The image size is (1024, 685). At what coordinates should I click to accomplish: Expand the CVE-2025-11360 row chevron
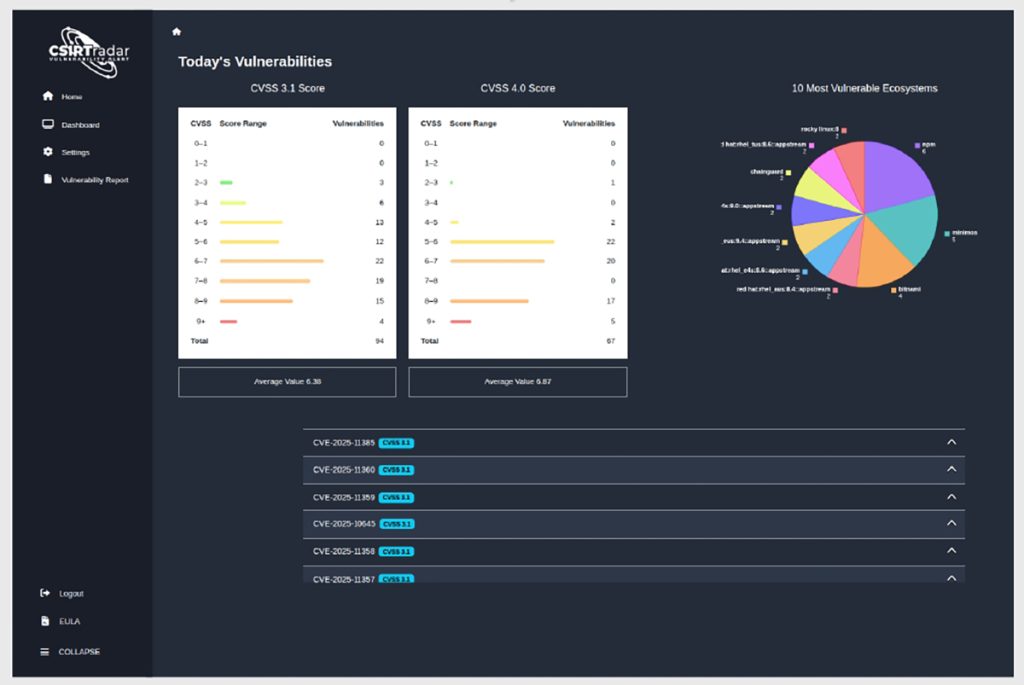[951, 469]
